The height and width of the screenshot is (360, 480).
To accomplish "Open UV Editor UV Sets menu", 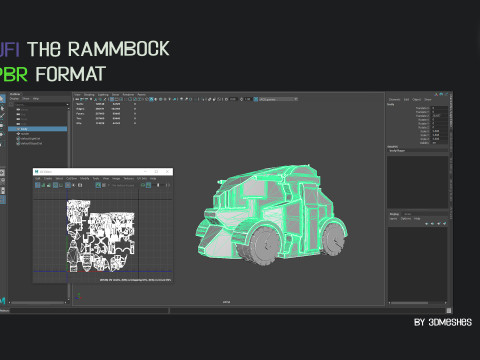I will point(142,179).
